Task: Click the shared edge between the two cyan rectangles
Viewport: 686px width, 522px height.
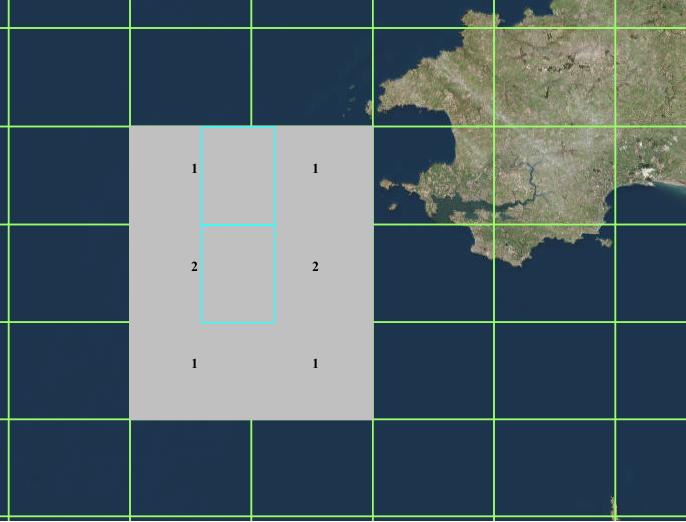Action: click(238, 226)
